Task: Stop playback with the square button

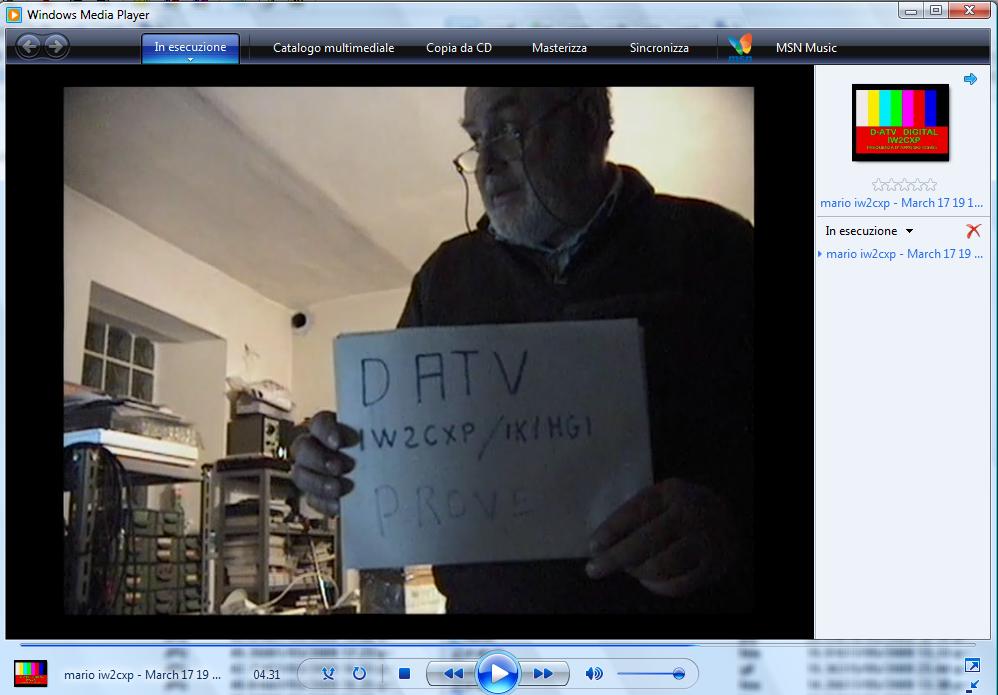Action: point(404,673)
